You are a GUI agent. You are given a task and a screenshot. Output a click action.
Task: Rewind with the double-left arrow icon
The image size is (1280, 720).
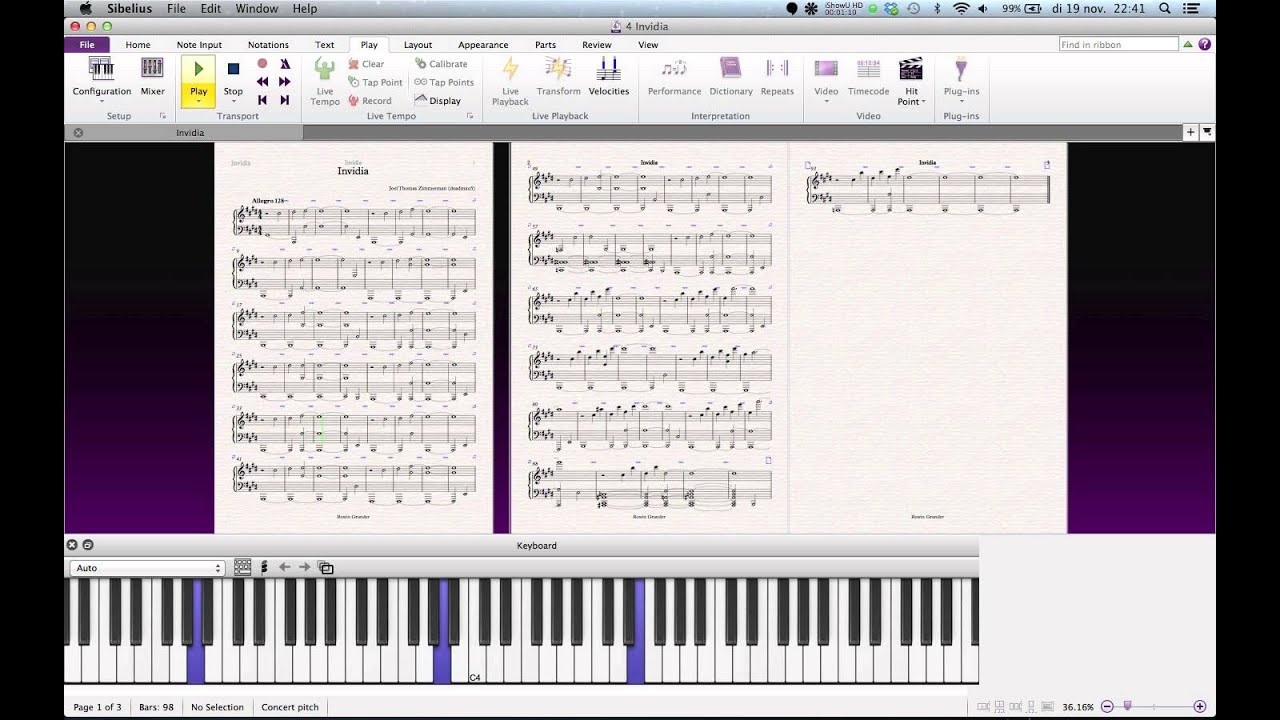(262, 82)
